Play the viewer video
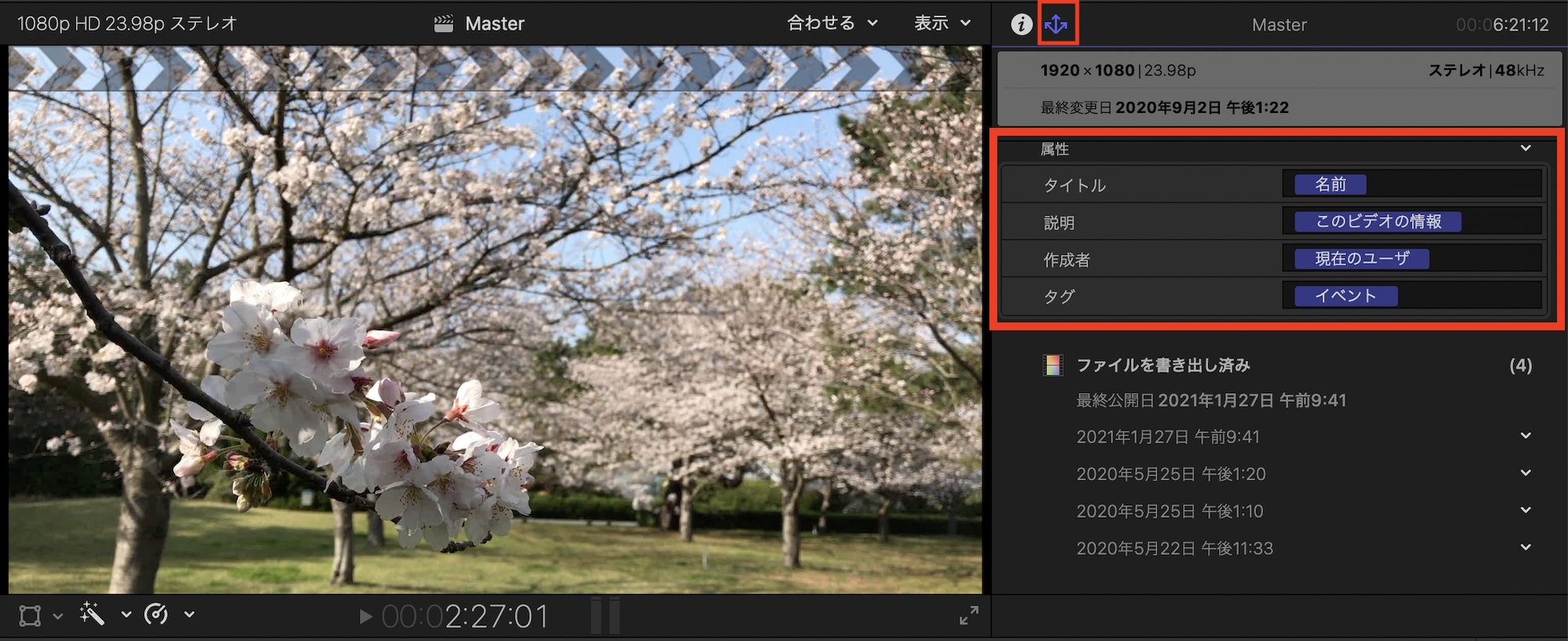This screenshot has height=641, width=1568. 365,617
